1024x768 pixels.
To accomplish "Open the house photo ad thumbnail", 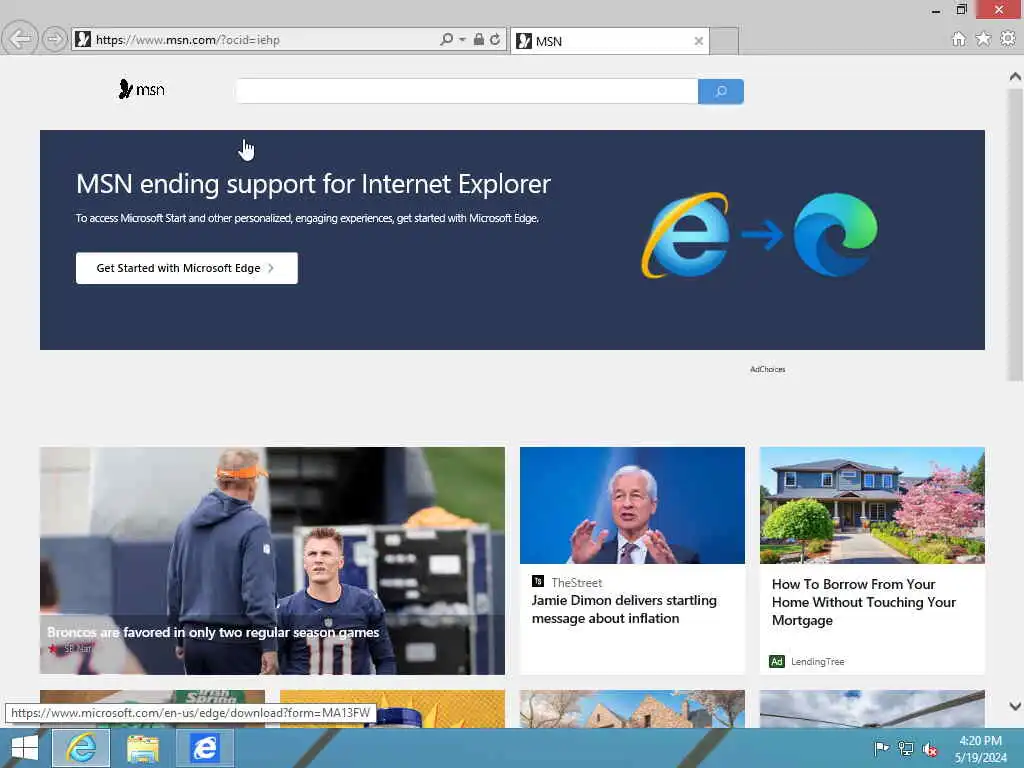I will tap(872, 505).
